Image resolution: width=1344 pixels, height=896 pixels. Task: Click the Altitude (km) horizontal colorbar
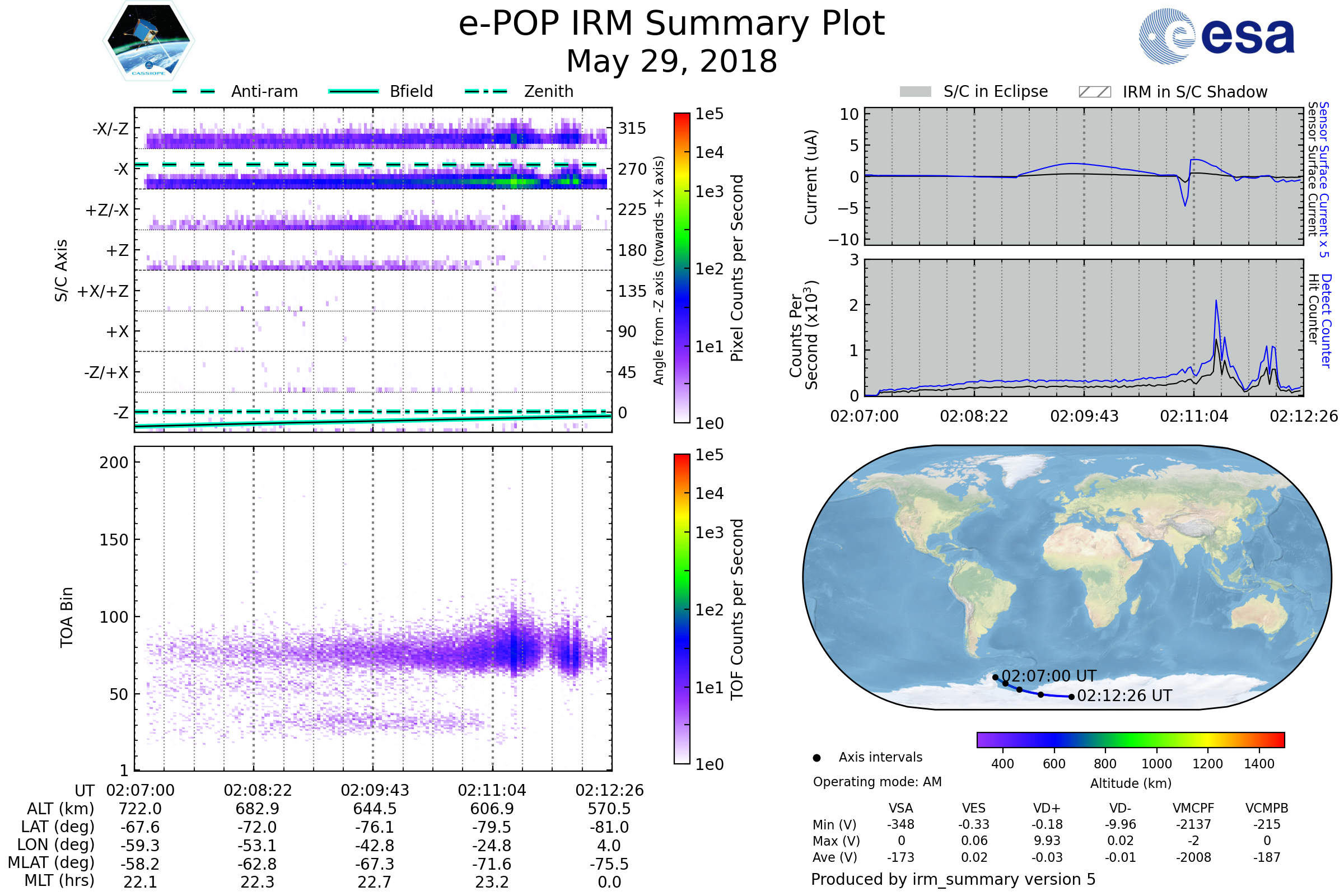pos(1130,740)
